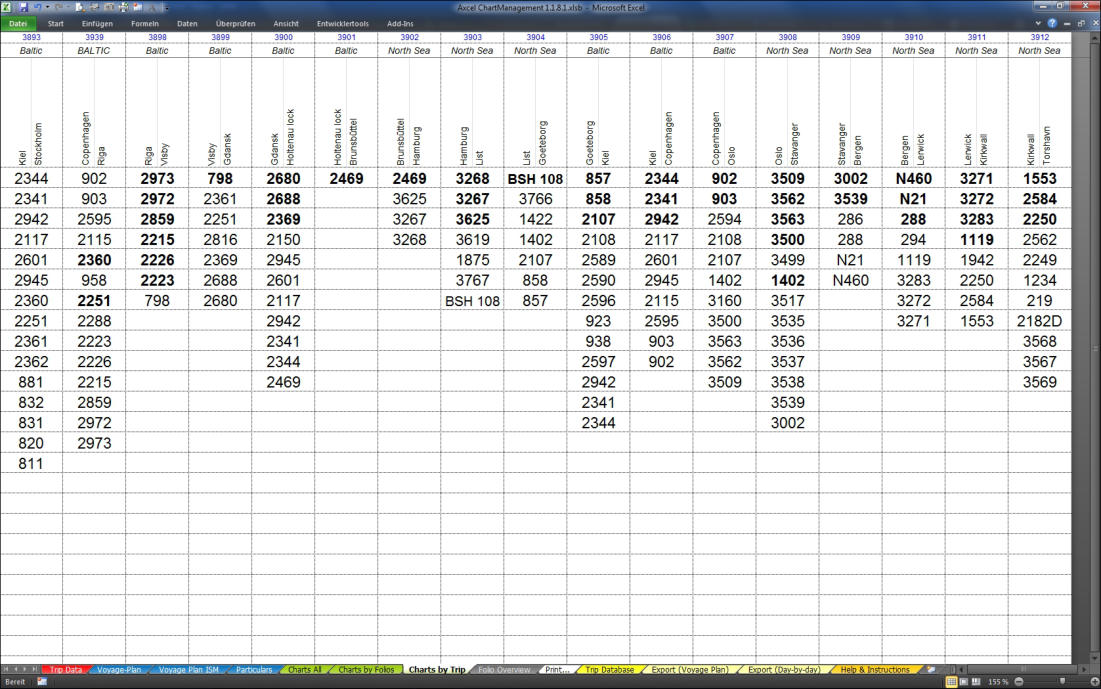Click the macro record icon in status bar
Viewport: 1101px width, 689px height.
pos(42,681)
